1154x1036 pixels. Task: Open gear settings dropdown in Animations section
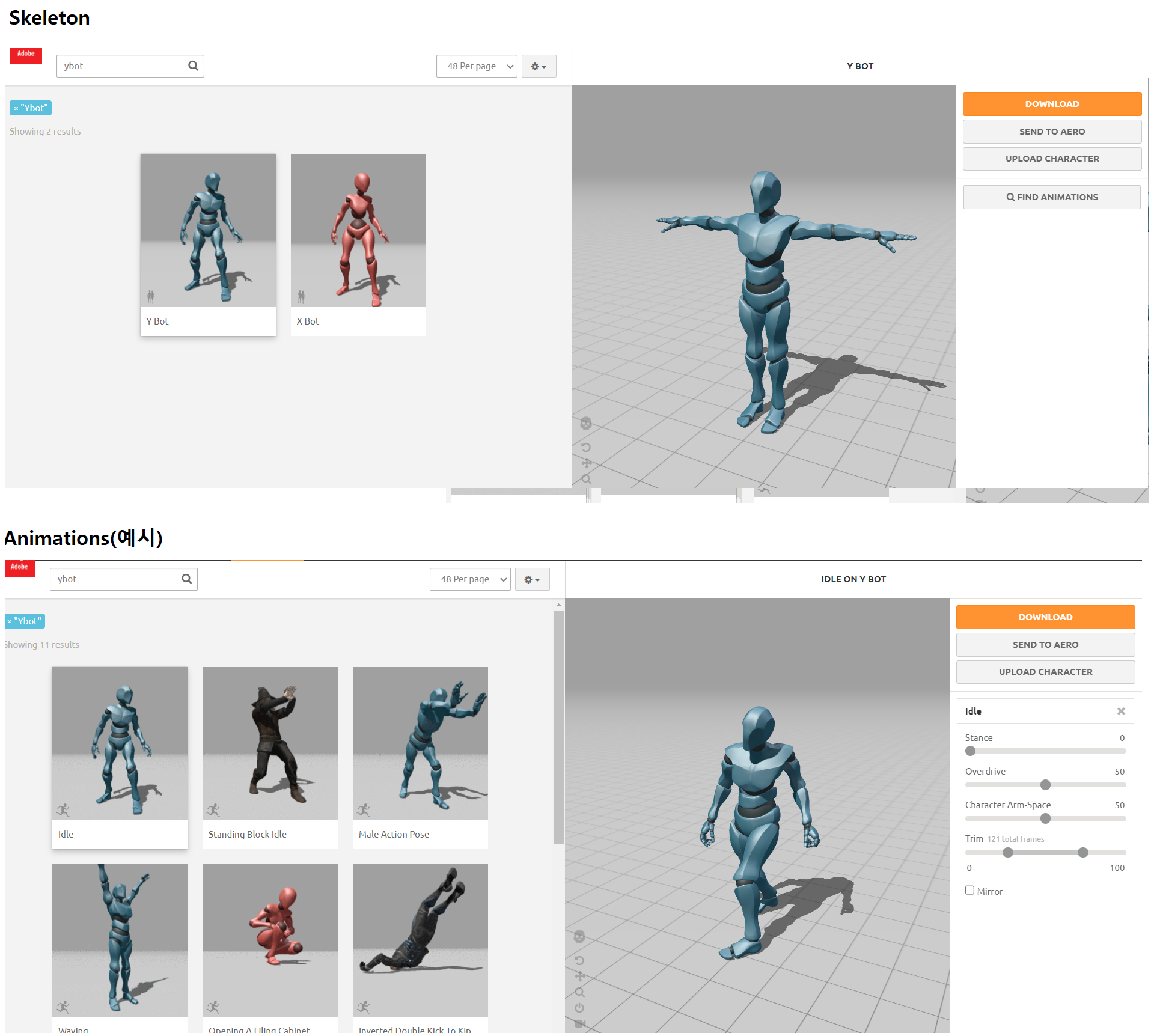(x=532, y=579)
